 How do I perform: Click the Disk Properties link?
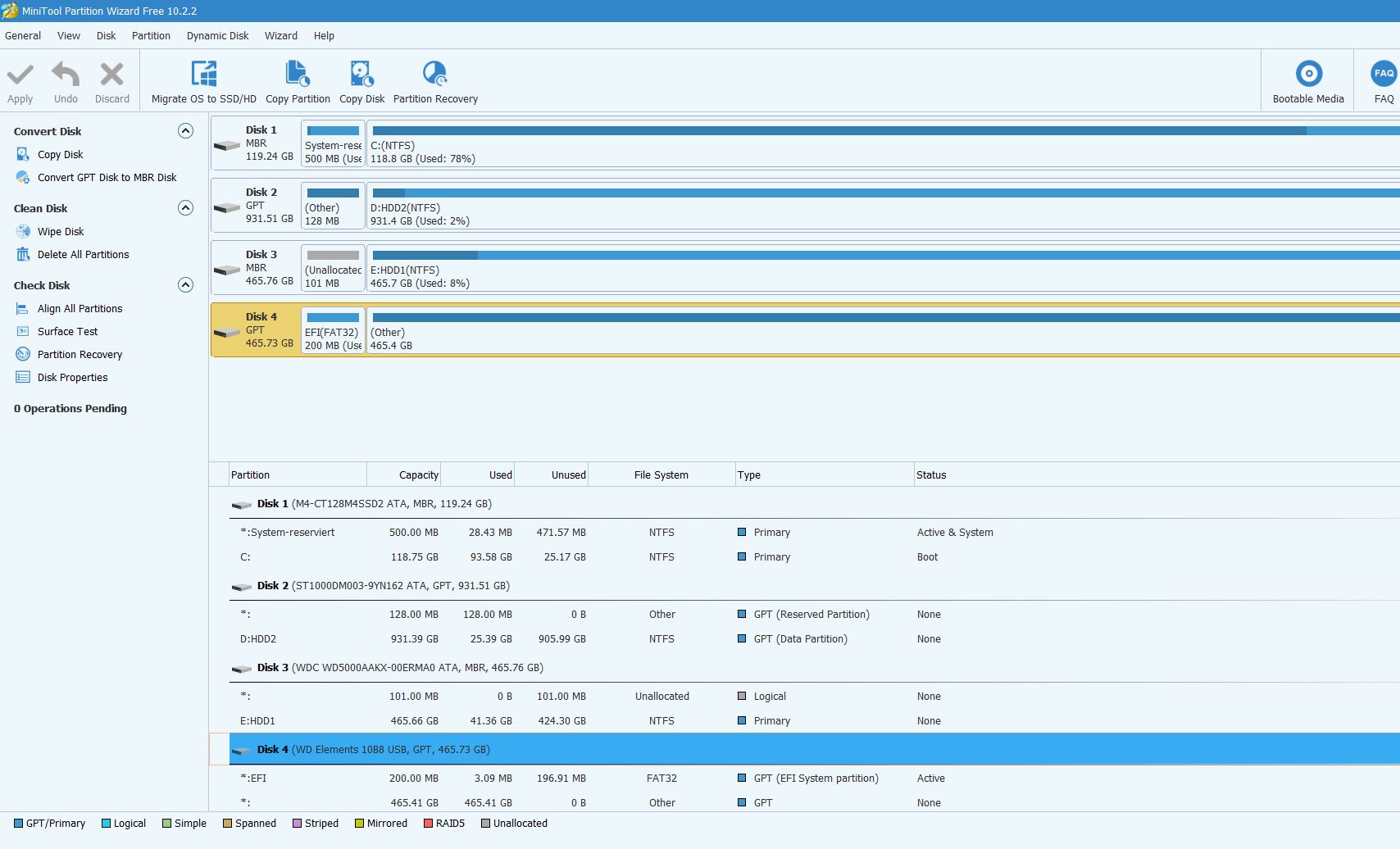coord(73,377)
